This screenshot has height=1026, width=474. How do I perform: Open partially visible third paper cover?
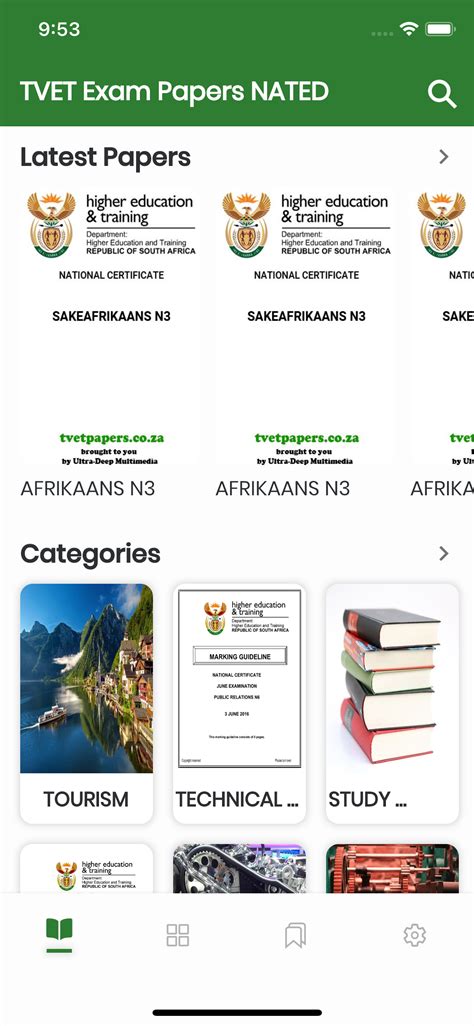pos(443,328)
